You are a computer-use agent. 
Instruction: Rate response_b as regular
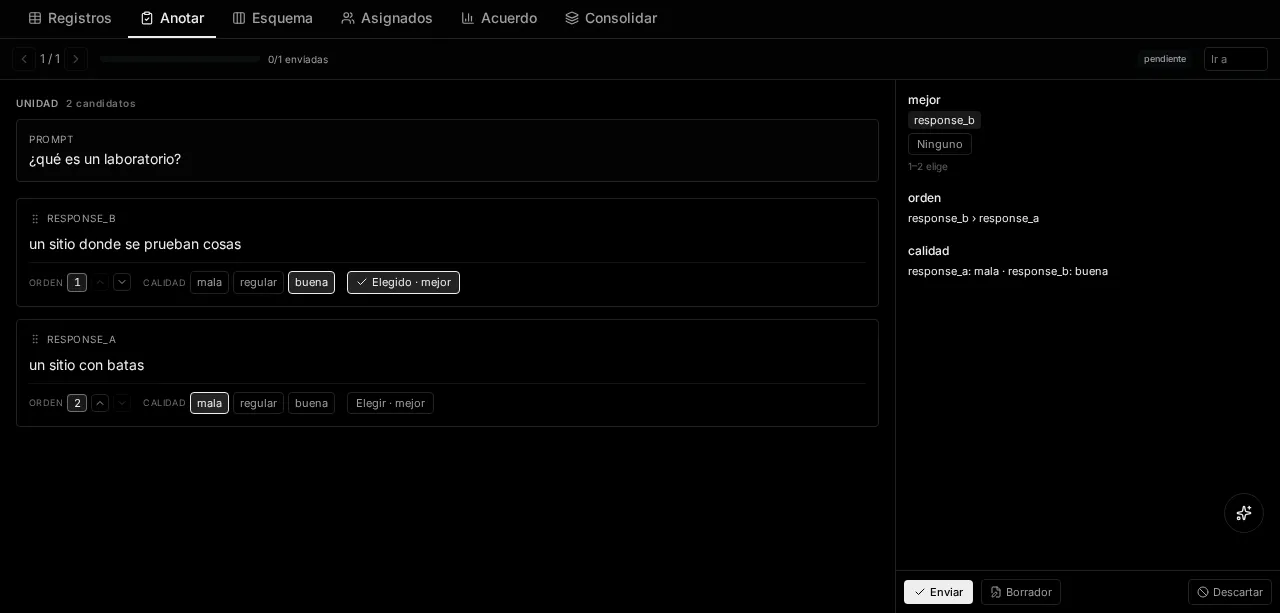click(258, 282)
